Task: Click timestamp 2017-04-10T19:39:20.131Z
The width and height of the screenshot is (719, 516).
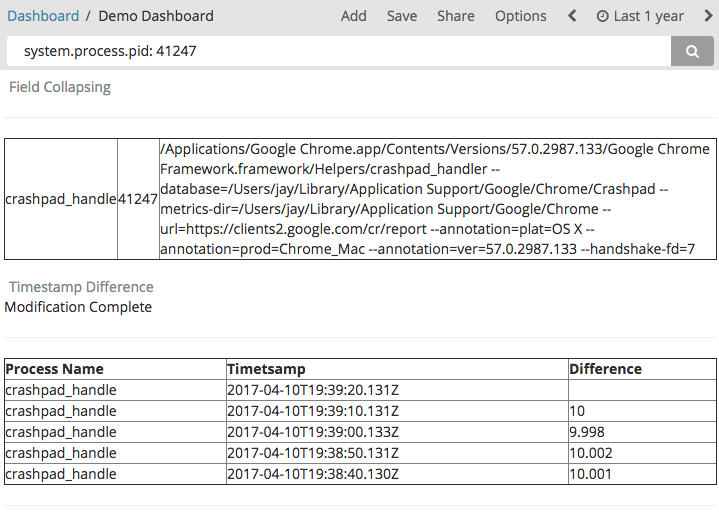Action: point(313,390)
